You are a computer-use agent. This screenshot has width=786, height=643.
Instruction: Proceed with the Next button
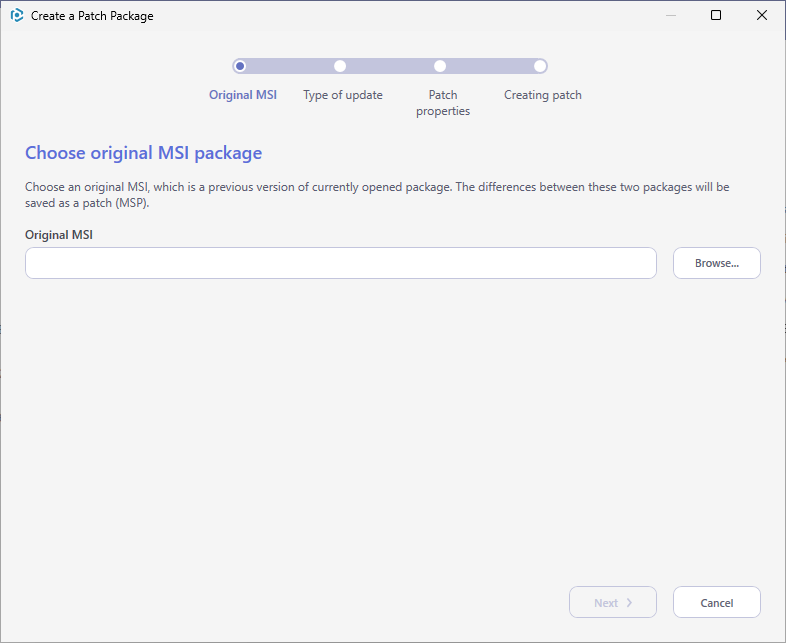click(x=613, y=602)
